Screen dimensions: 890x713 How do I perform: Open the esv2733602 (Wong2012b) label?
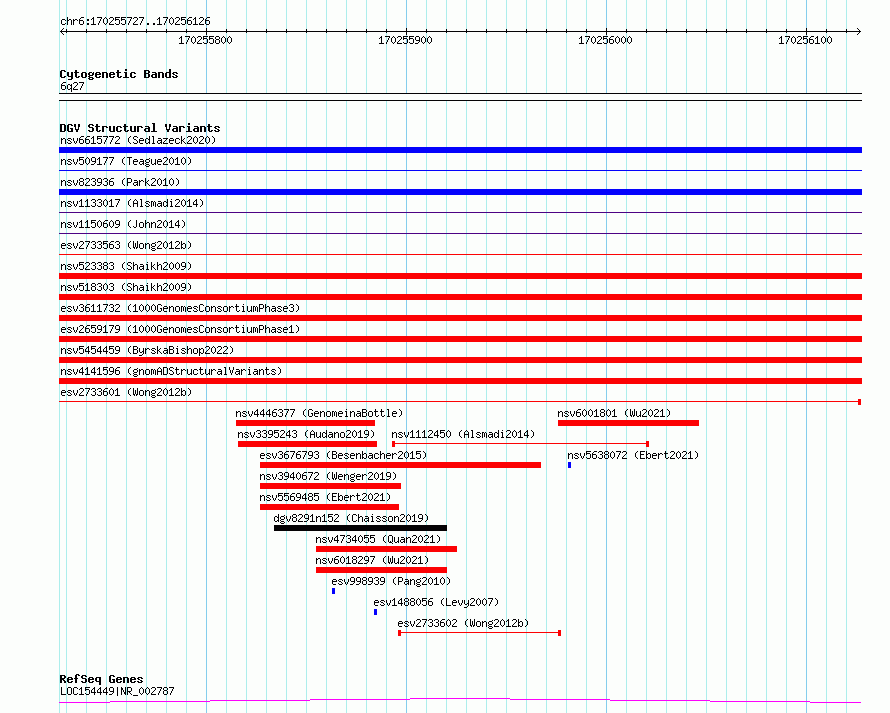point(463,623)
